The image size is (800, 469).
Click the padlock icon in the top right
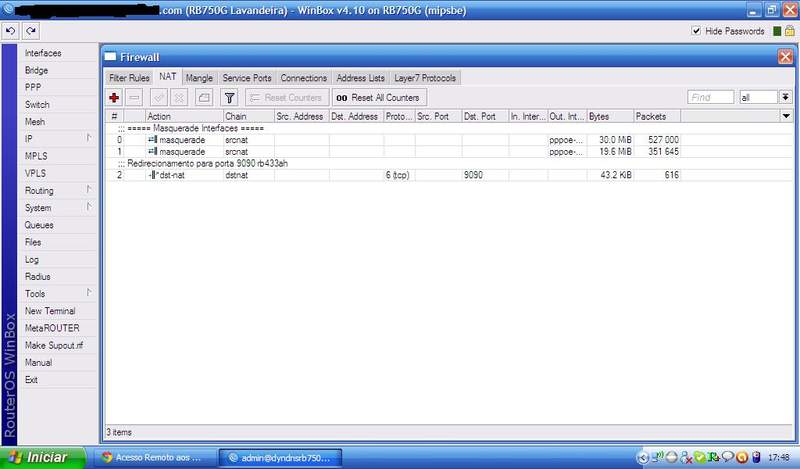[x=790, y=31]
